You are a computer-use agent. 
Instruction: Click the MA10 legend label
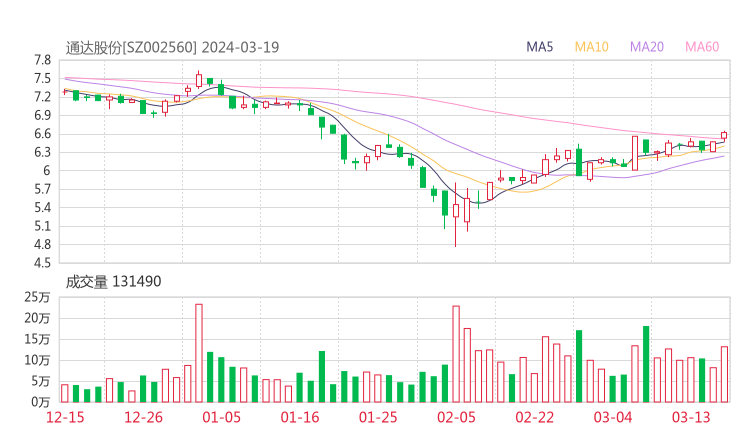pyautogui.click(x=591, y=47)
